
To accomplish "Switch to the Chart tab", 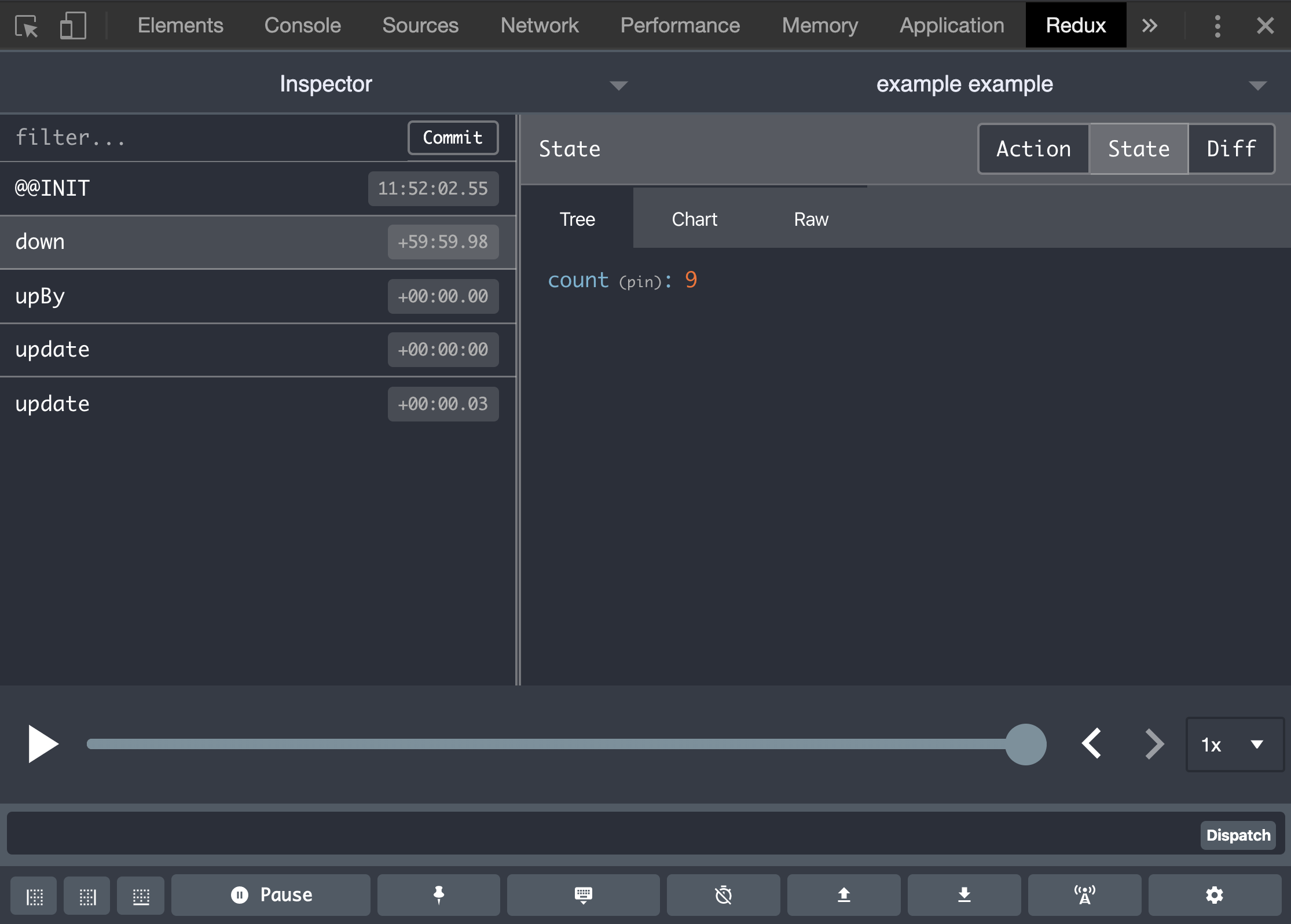I will coord(694,219).
